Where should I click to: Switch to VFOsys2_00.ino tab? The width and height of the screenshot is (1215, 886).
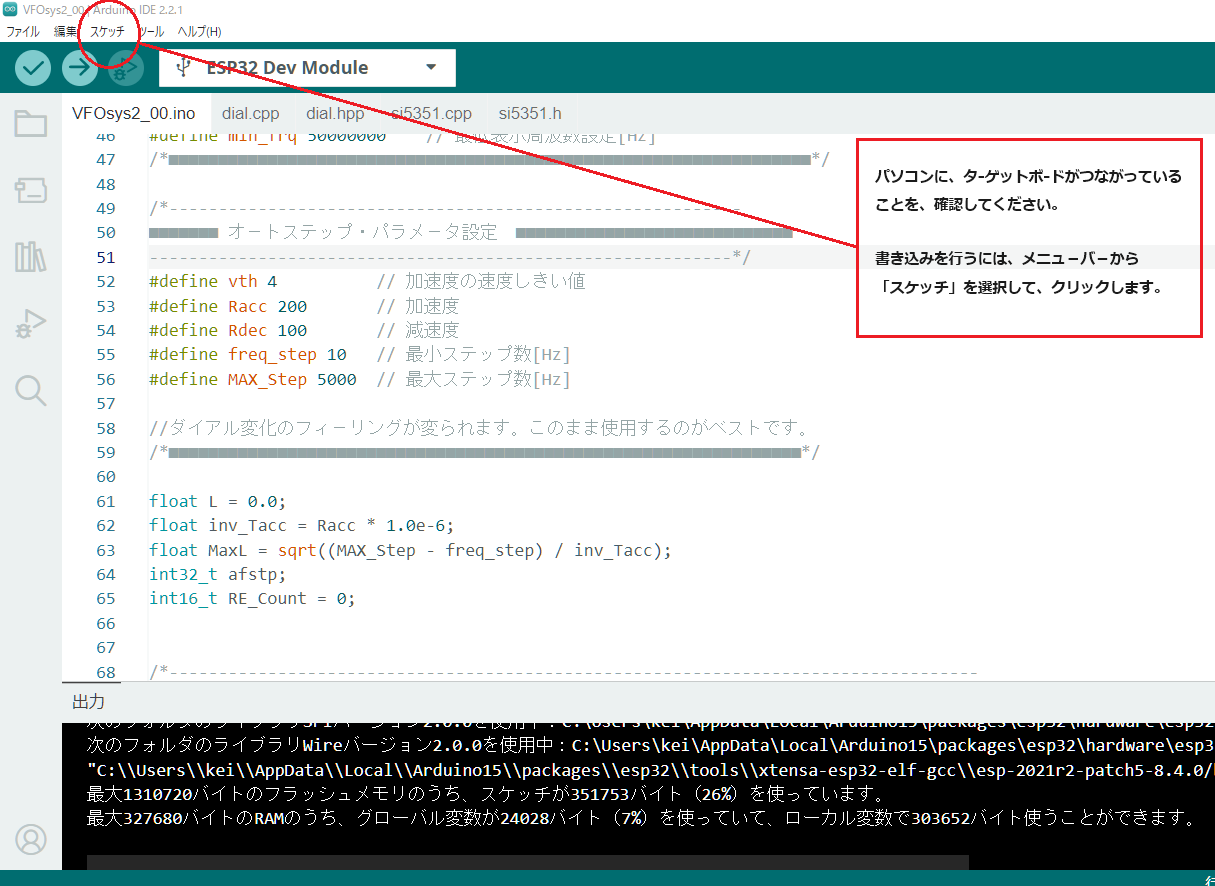[134, 113]
